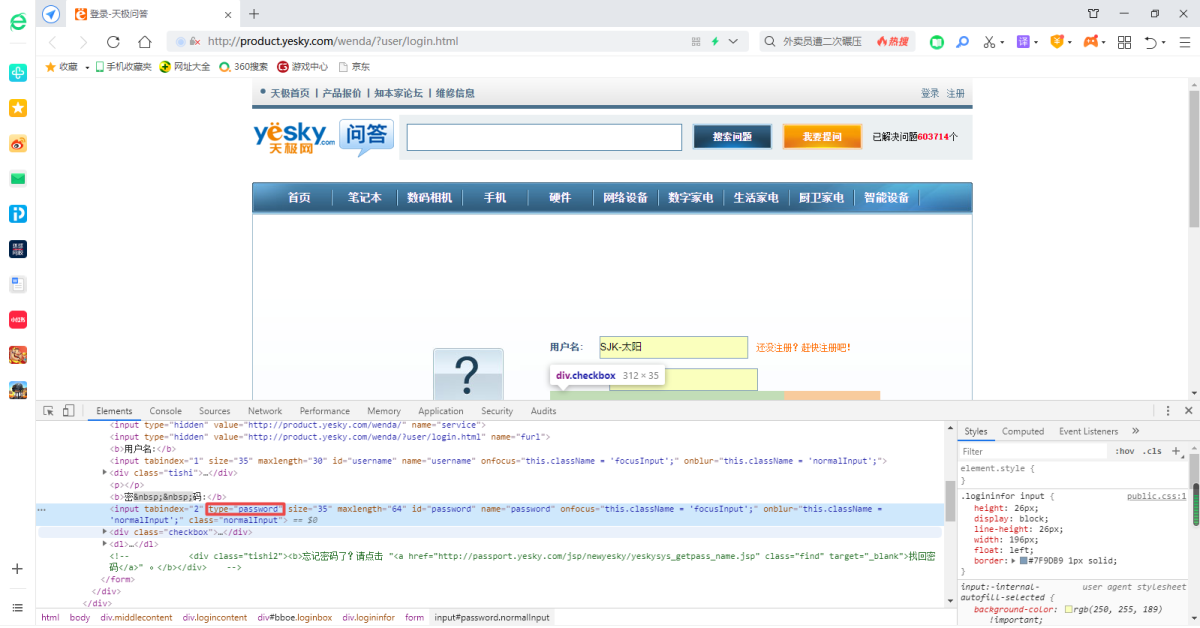
Task: Expand the div class tishi node
Action: (105, 473)
